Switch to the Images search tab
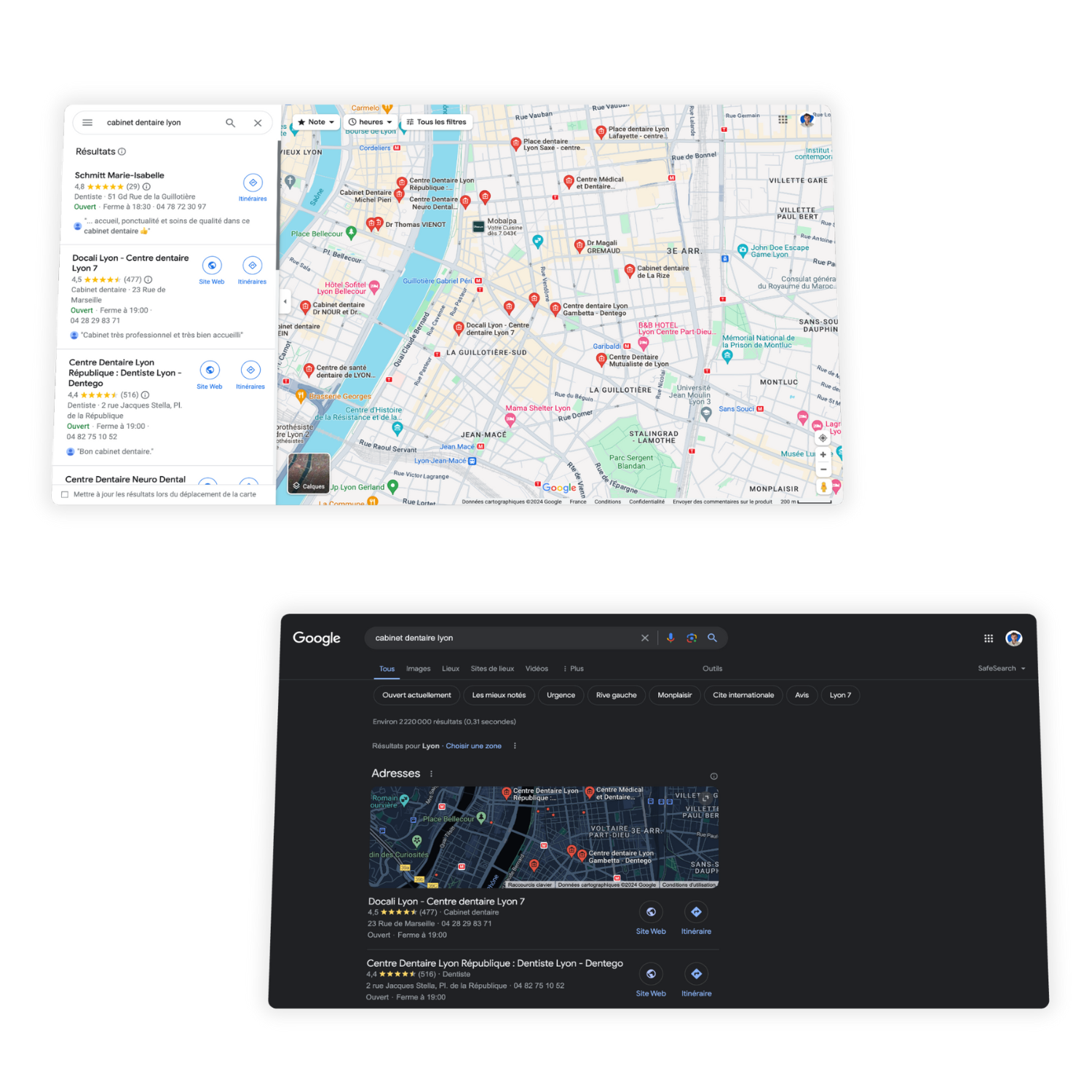1092x1092 pixels. tap(418, 668)
